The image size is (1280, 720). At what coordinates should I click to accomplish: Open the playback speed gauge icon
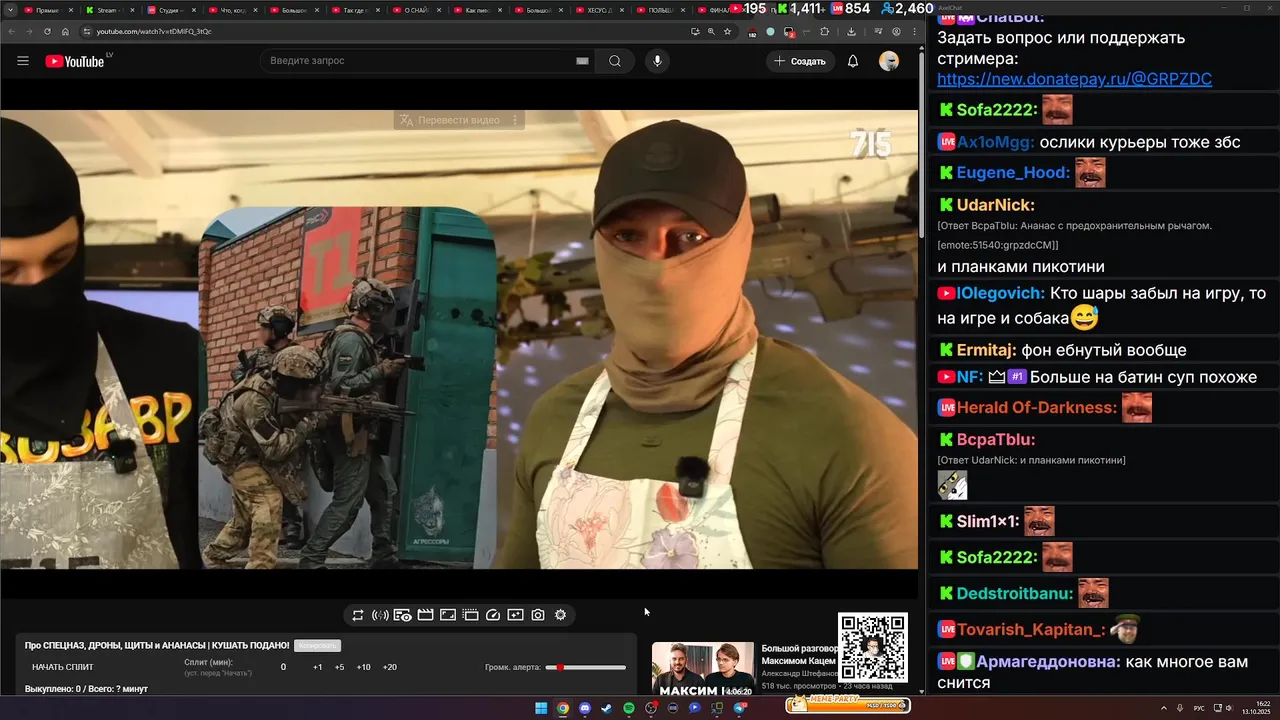point(493,615)
